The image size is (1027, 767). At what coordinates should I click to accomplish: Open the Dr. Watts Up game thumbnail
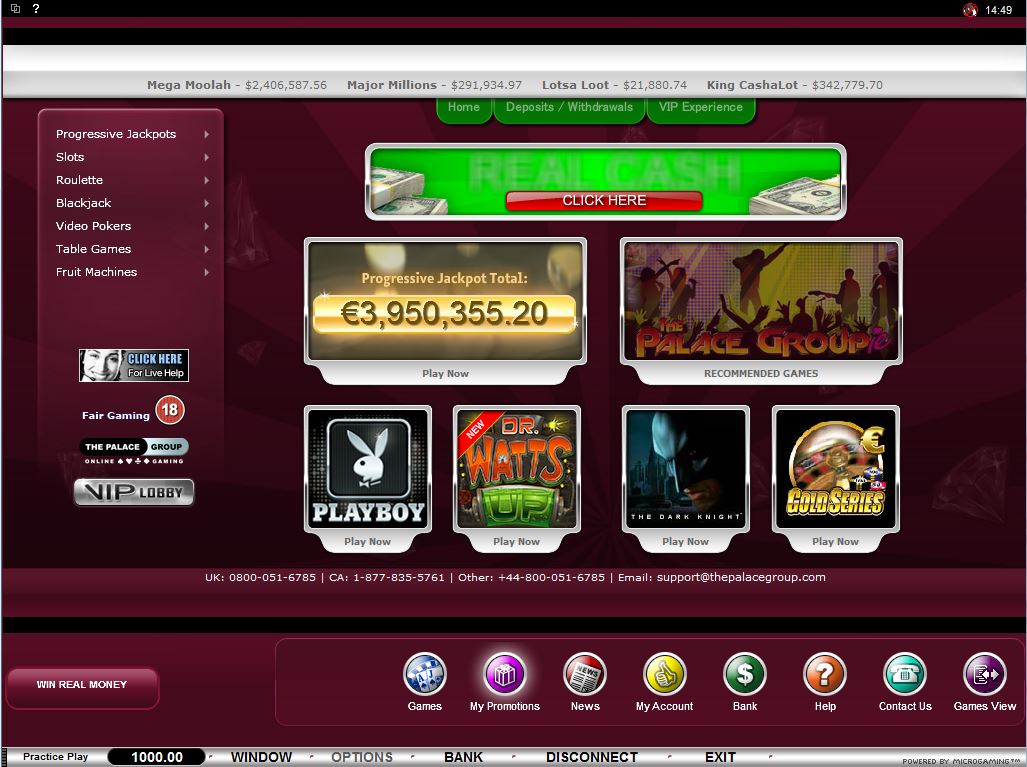[x=517, y=468]
